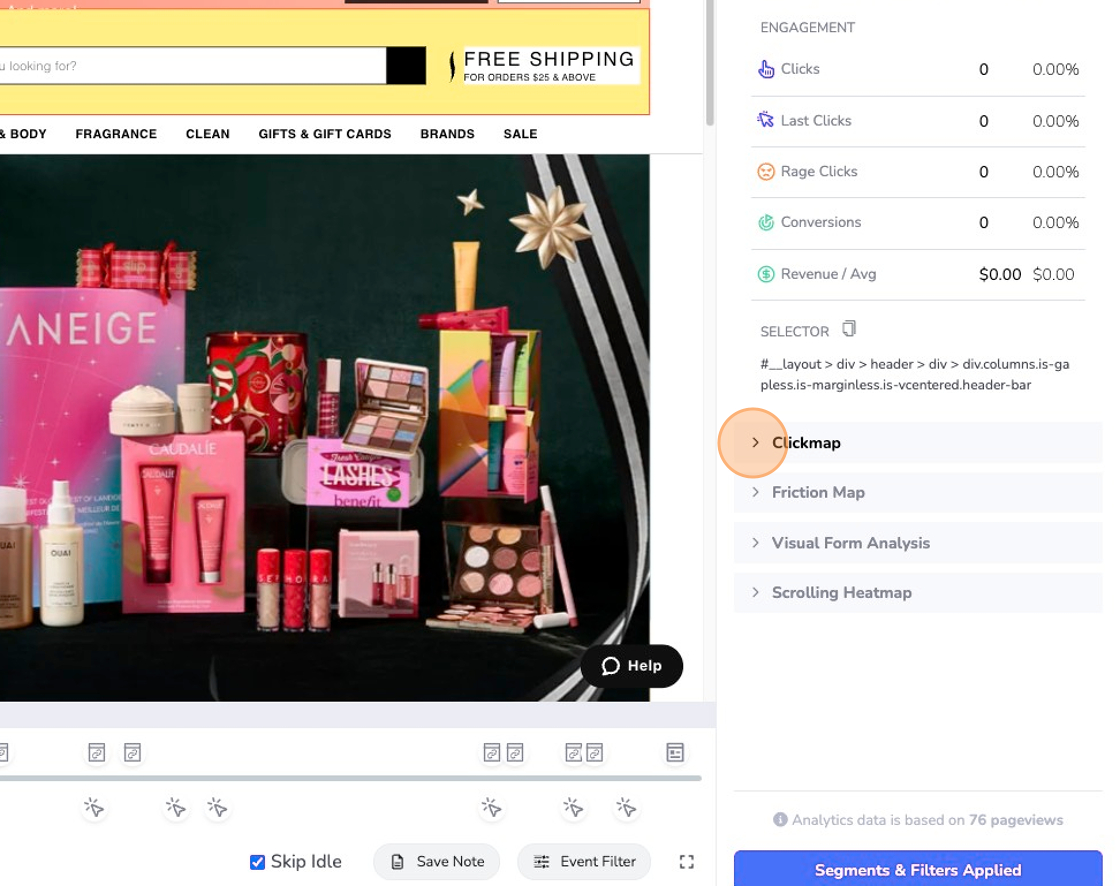Viewport: 1120px width, 886px height.
Task: Expand the Scrolling Heatmap section
Action: click(918, 592)
